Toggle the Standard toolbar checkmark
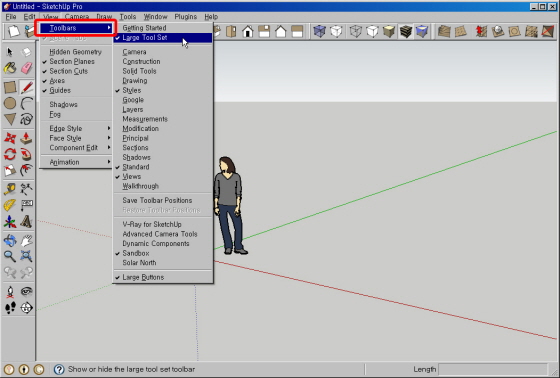Image resolution: width=560 pixels, height=378 pixels. point(163,167)
